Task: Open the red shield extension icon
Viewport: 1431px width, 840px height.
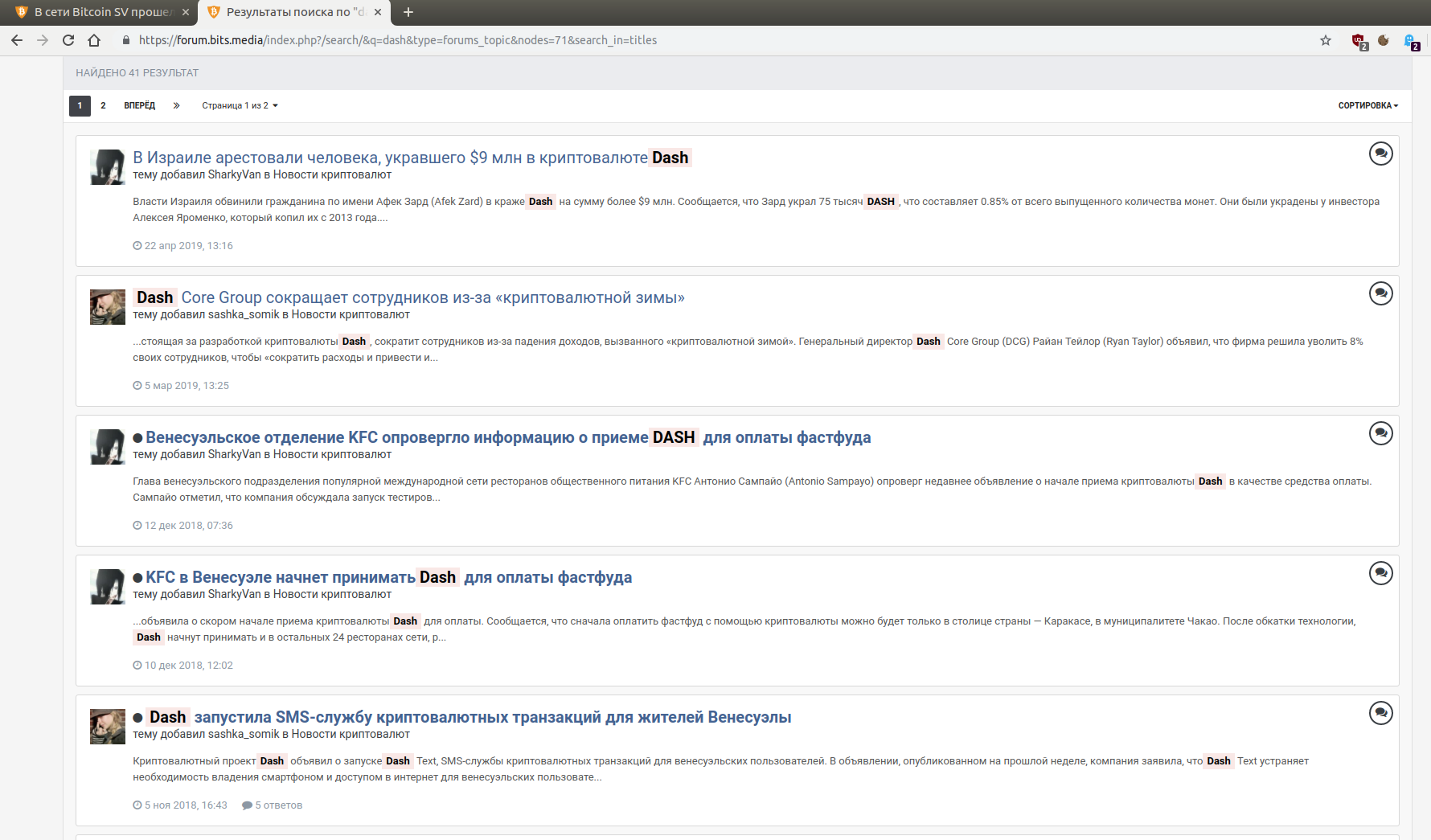Action: tap(1358, 40)
